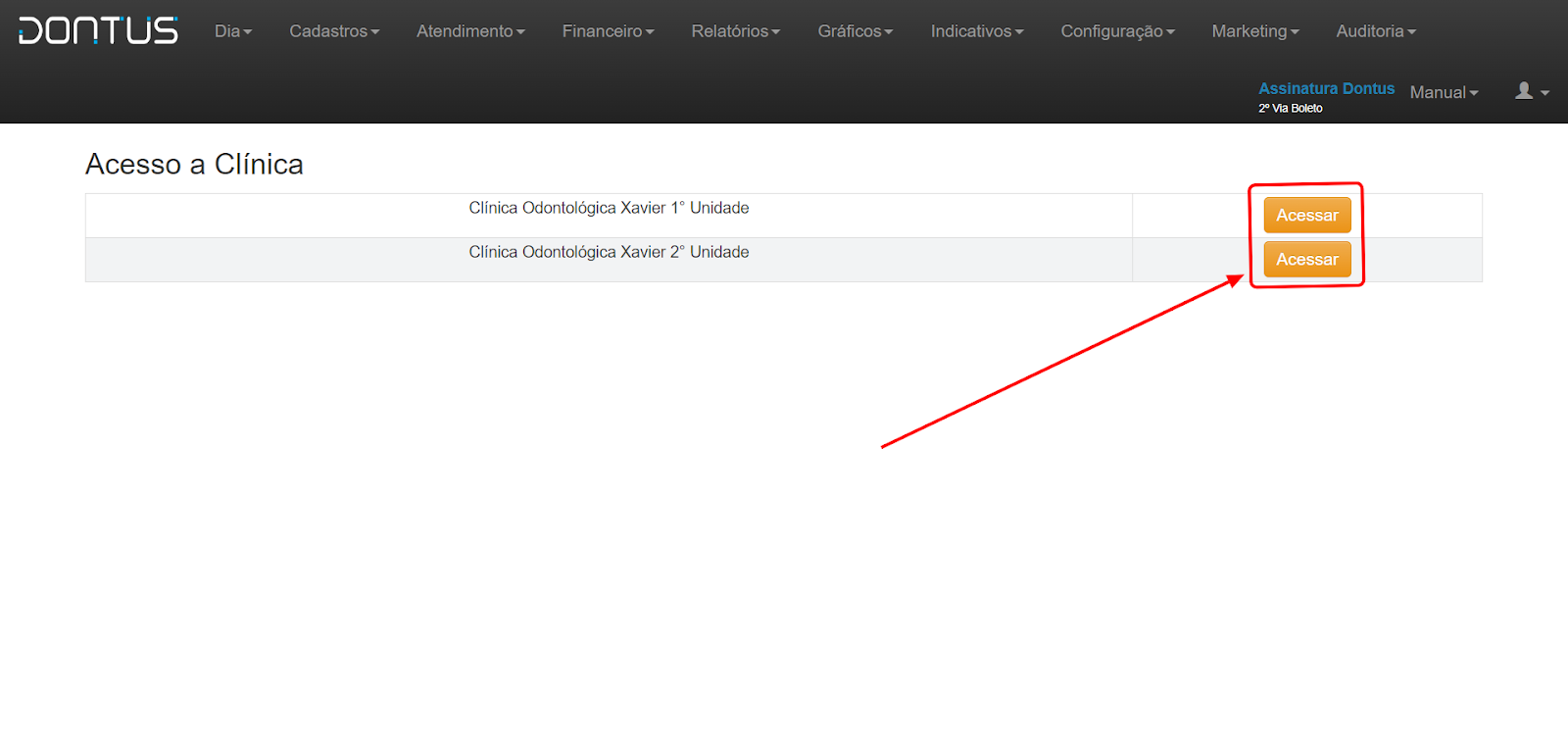This screenshot has height=745, width=1568.
Task: Open the Marketing dropdown
Action: point(1255,31)
